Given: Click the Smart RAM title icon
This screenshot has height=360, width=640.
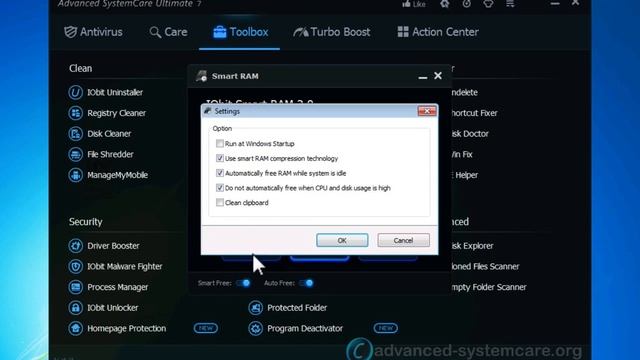Looking at the screenshot, I should 201,76.
